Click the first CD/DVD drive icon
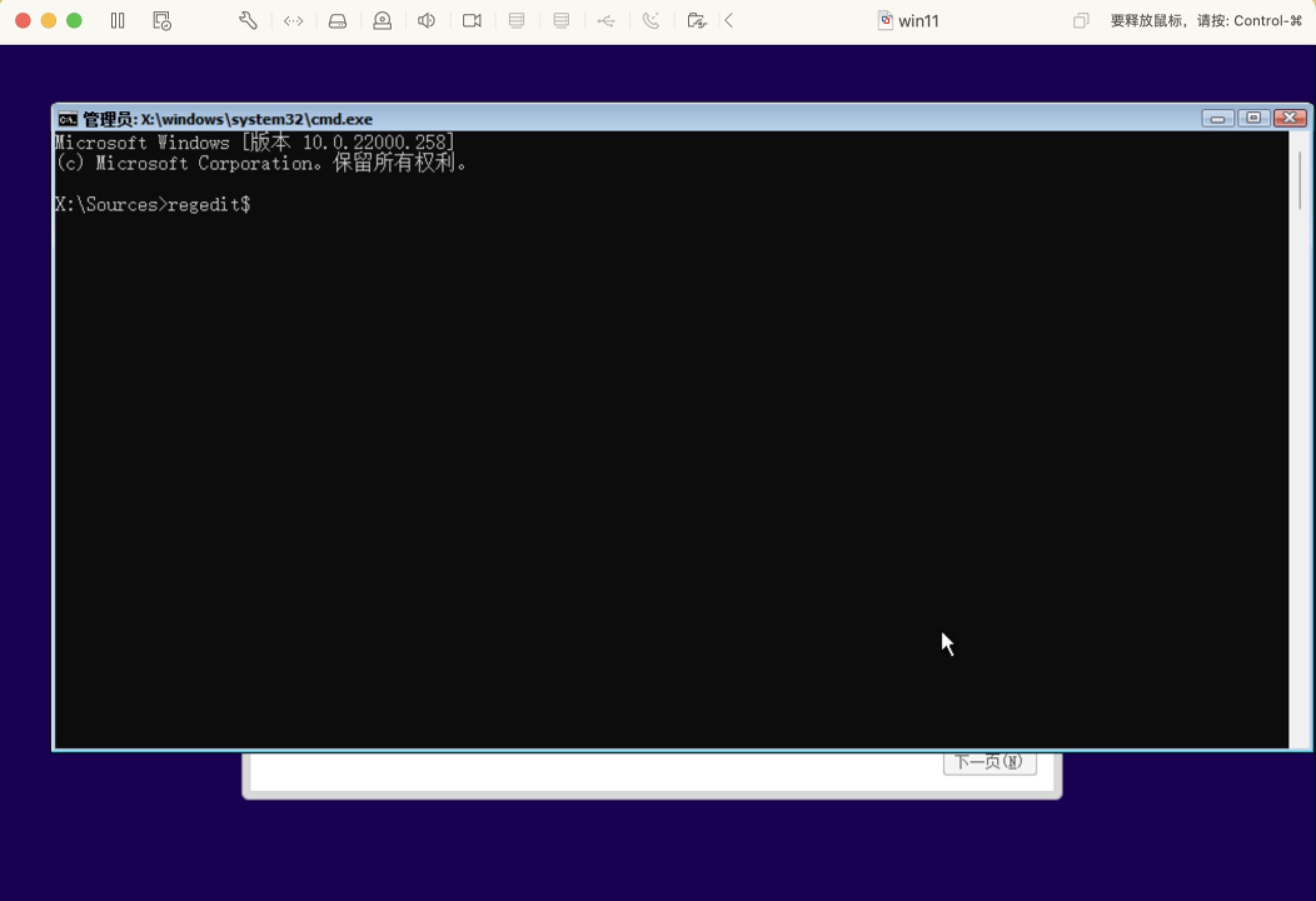The height and width of the screenshot is (901, 1316). [x=516, y=21]
